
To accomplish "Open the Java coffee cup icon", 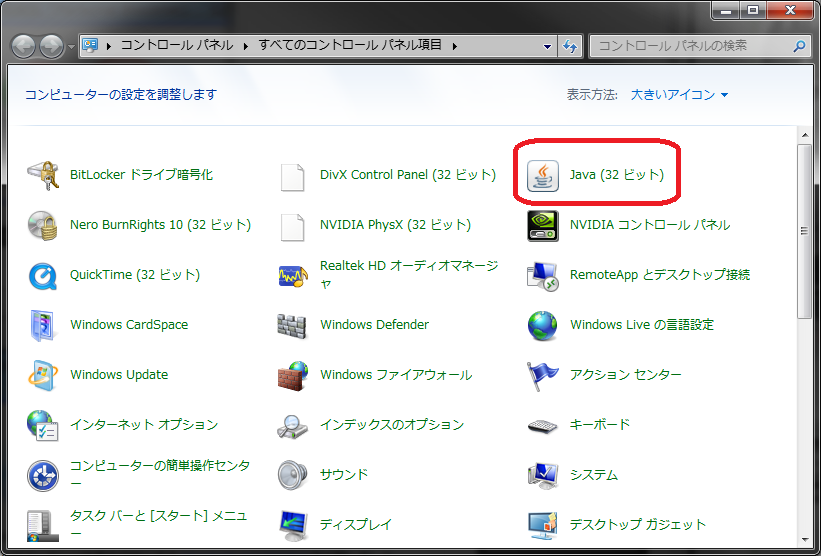I will [542, 176].
